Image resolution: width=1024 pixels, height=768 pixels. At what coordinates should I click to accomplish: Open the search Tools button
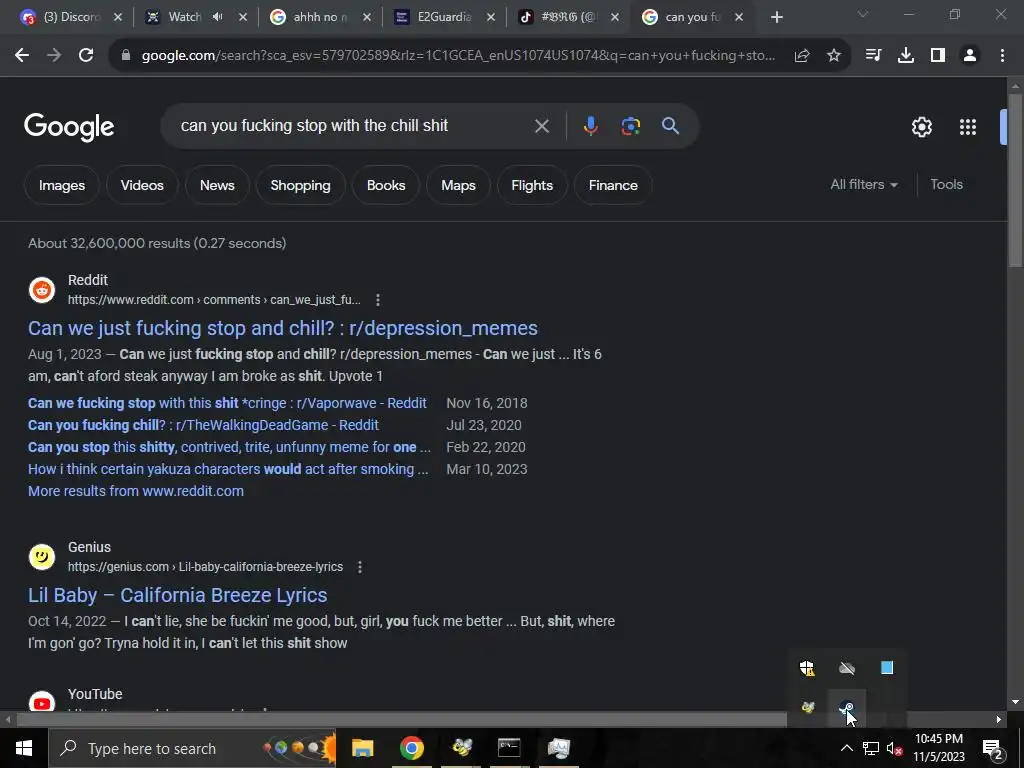tap(946, 185)
